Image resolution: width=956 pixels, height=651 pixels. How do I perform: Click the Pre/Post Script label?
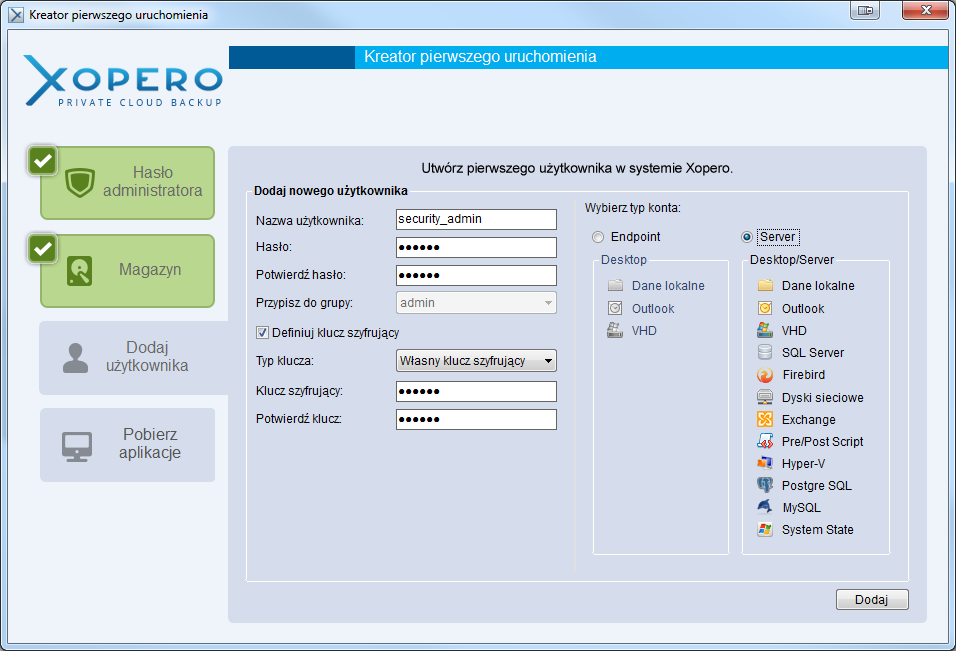click(822, 442)
